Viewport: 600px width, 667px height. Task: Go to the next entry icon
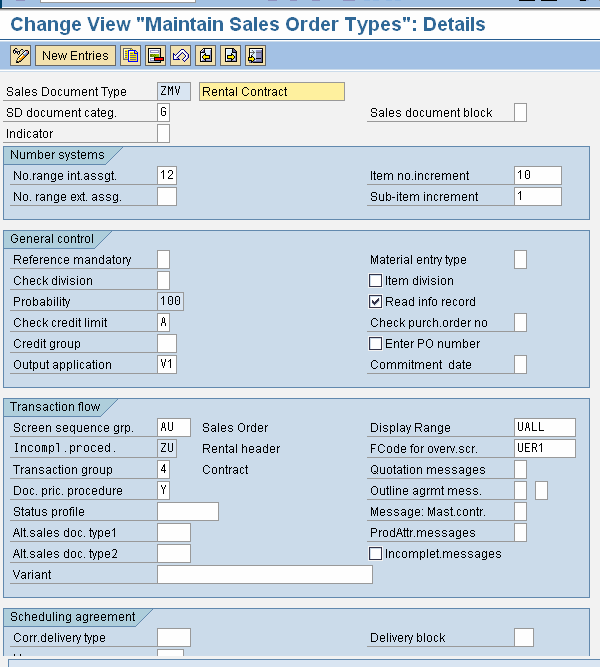point(231,56)
